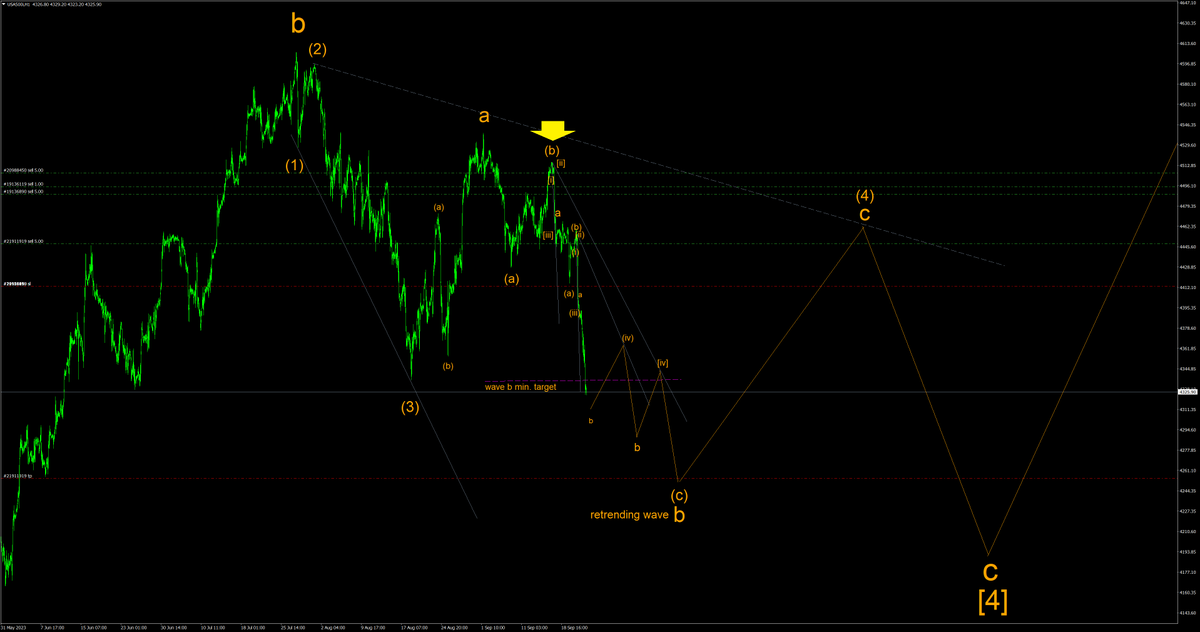Select the '(3)' wave label
Image resolution: width=1200 pixels, height=632 pixels.
coord(410,407)
